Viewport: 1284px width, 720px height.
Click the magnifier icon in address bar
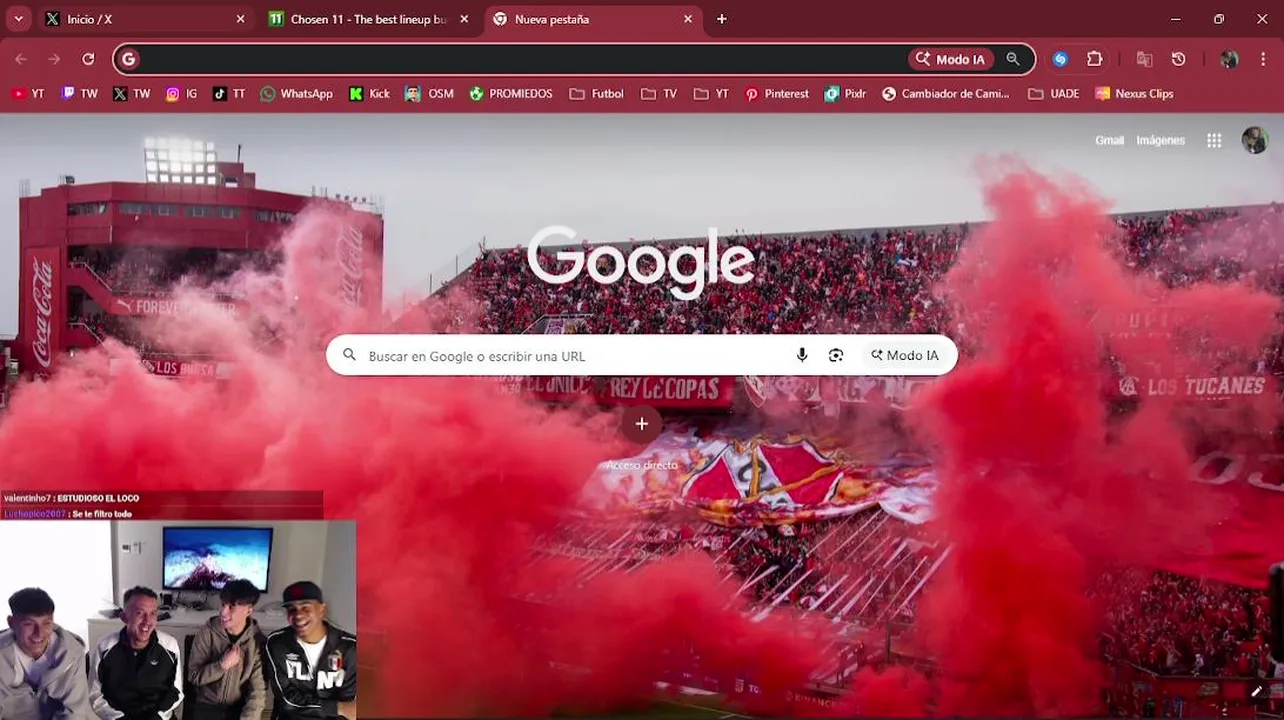pos(1013,59)
